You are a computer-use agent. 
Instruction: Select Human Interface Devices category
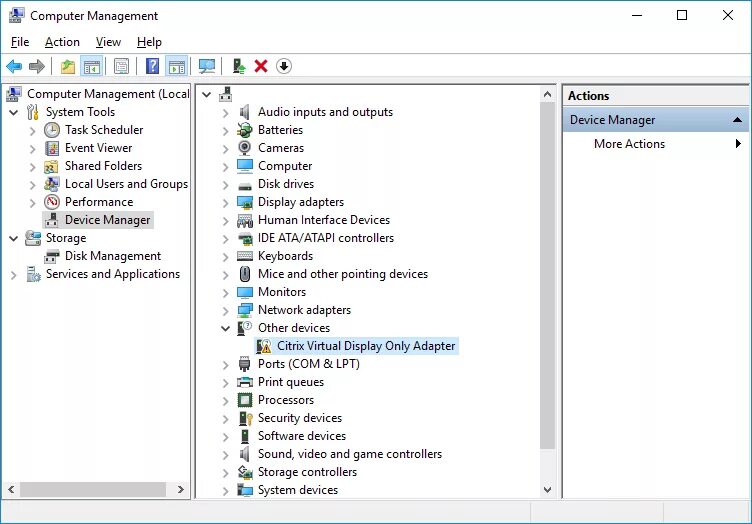tap(324, 220)
